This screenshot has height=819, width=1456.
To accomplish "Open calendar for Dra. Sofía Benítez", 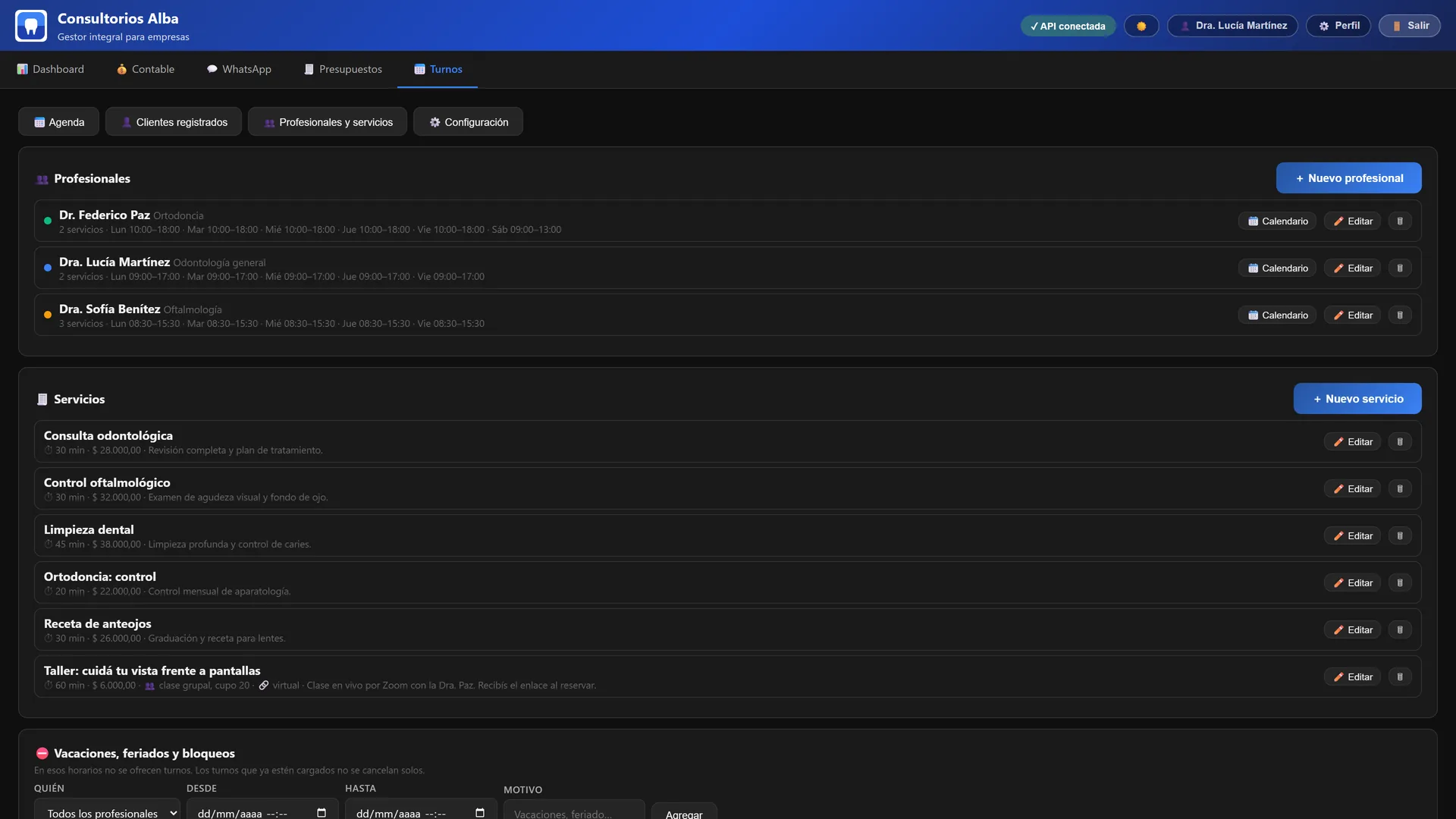I will coord(1278,315).
